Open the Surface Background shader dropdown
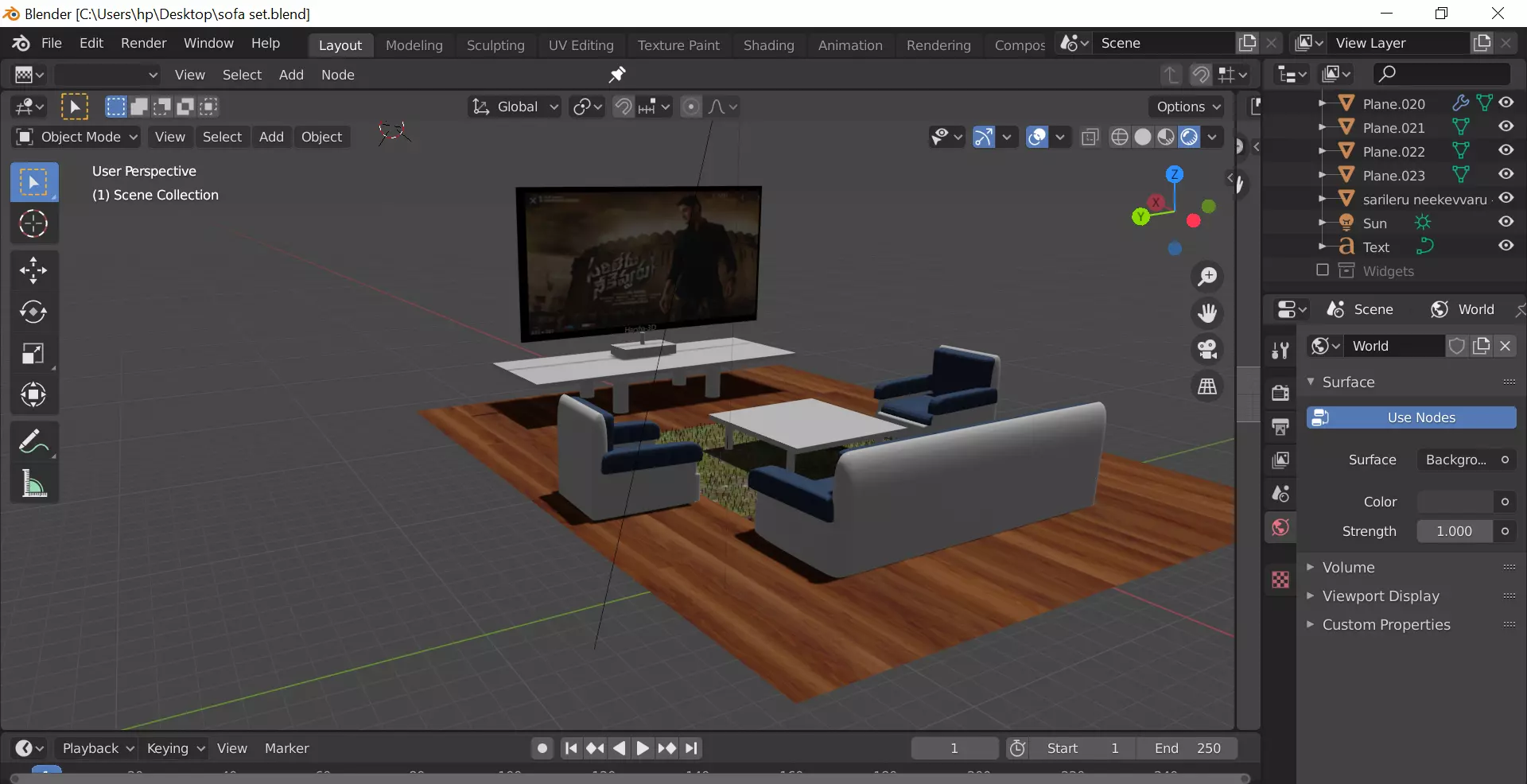The width and height of the screenshot is (1527, 784). point(1457,460)
